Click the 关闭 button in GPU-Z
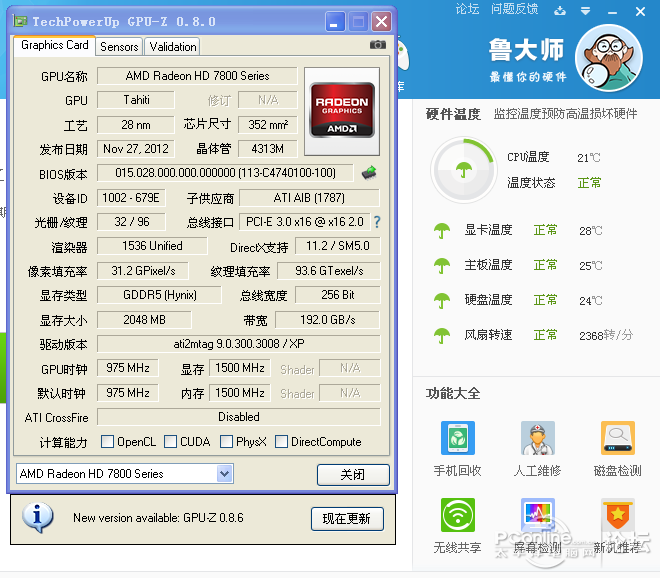Image resolution: width=660 pixels, height=578 pixels. (x=353, y=474)
